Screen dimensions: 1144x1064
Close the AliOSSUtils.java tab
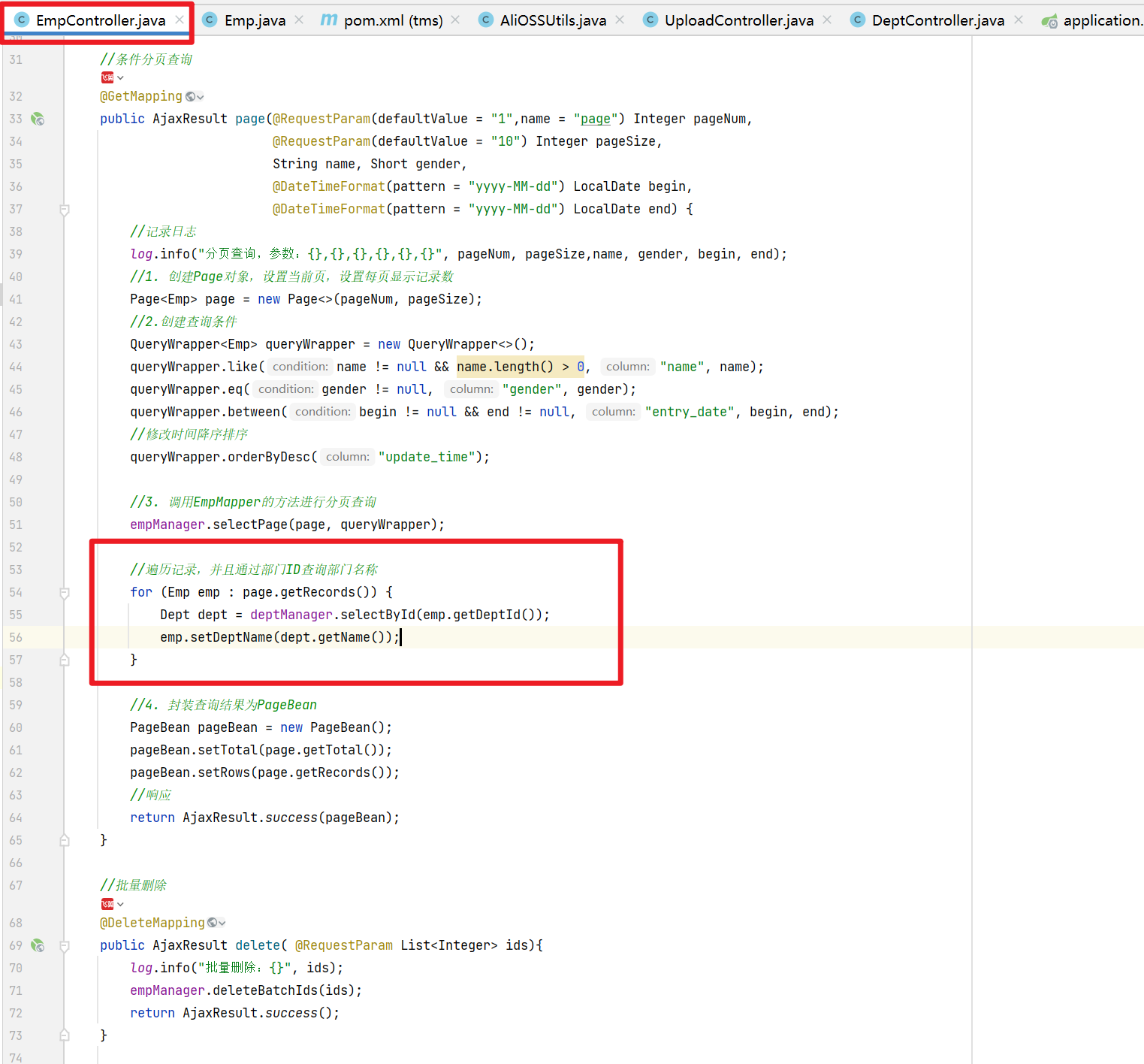620,20
